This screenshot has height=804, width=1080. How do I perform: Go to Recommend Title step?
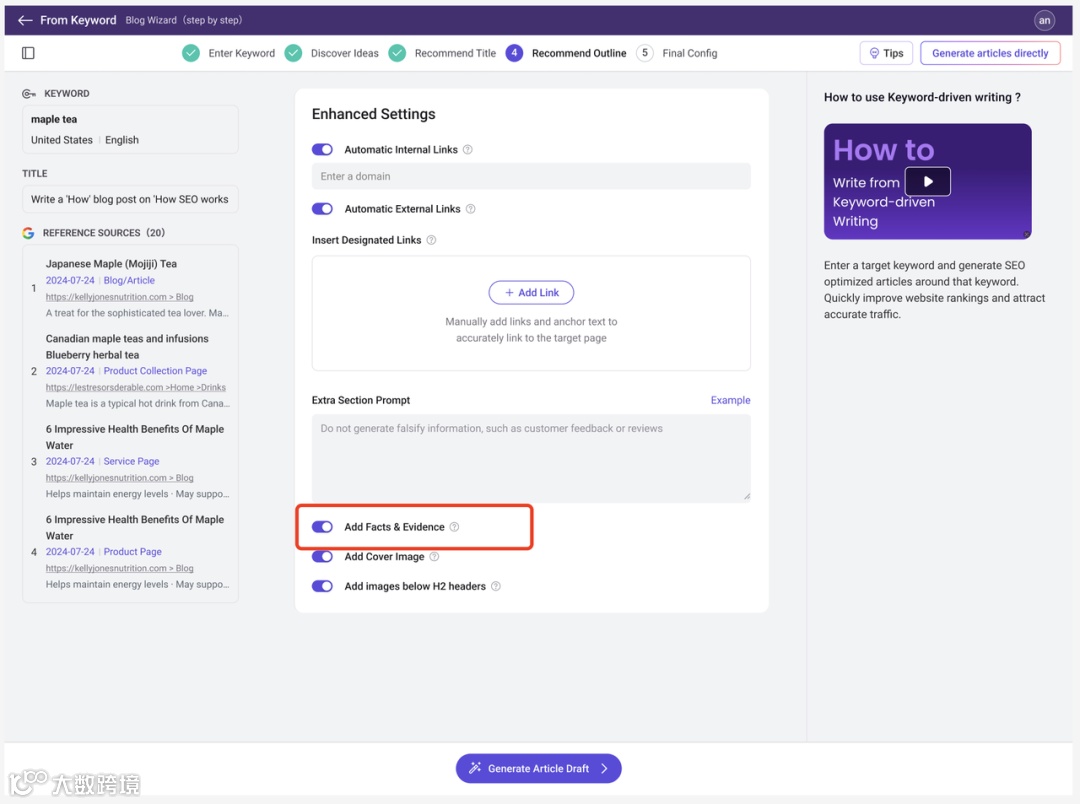click(455, 53)
